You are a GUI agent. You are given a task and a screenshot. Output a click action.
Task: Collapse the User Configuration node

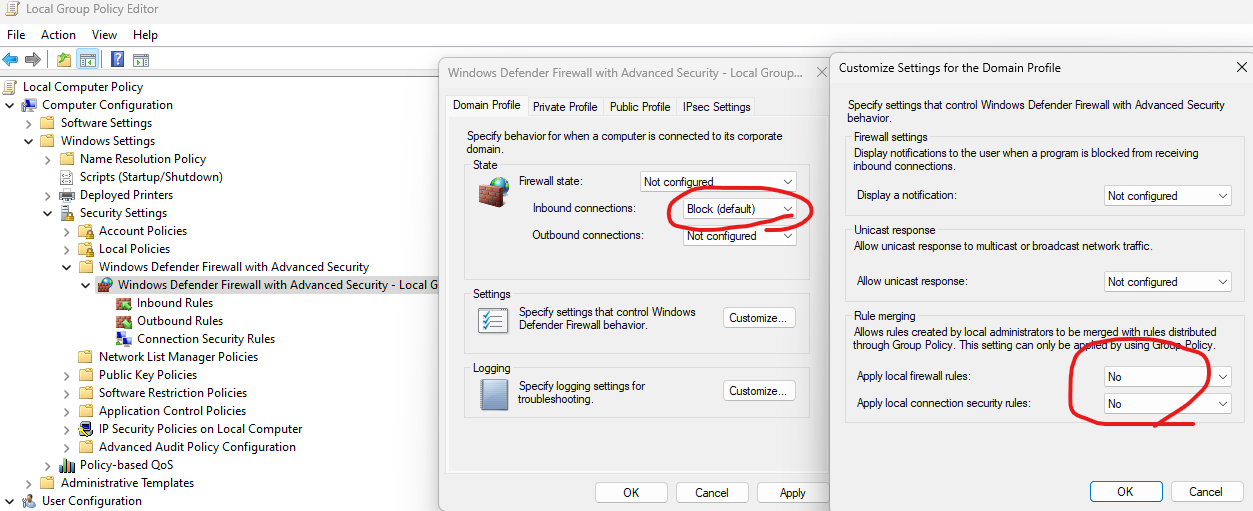10,501
